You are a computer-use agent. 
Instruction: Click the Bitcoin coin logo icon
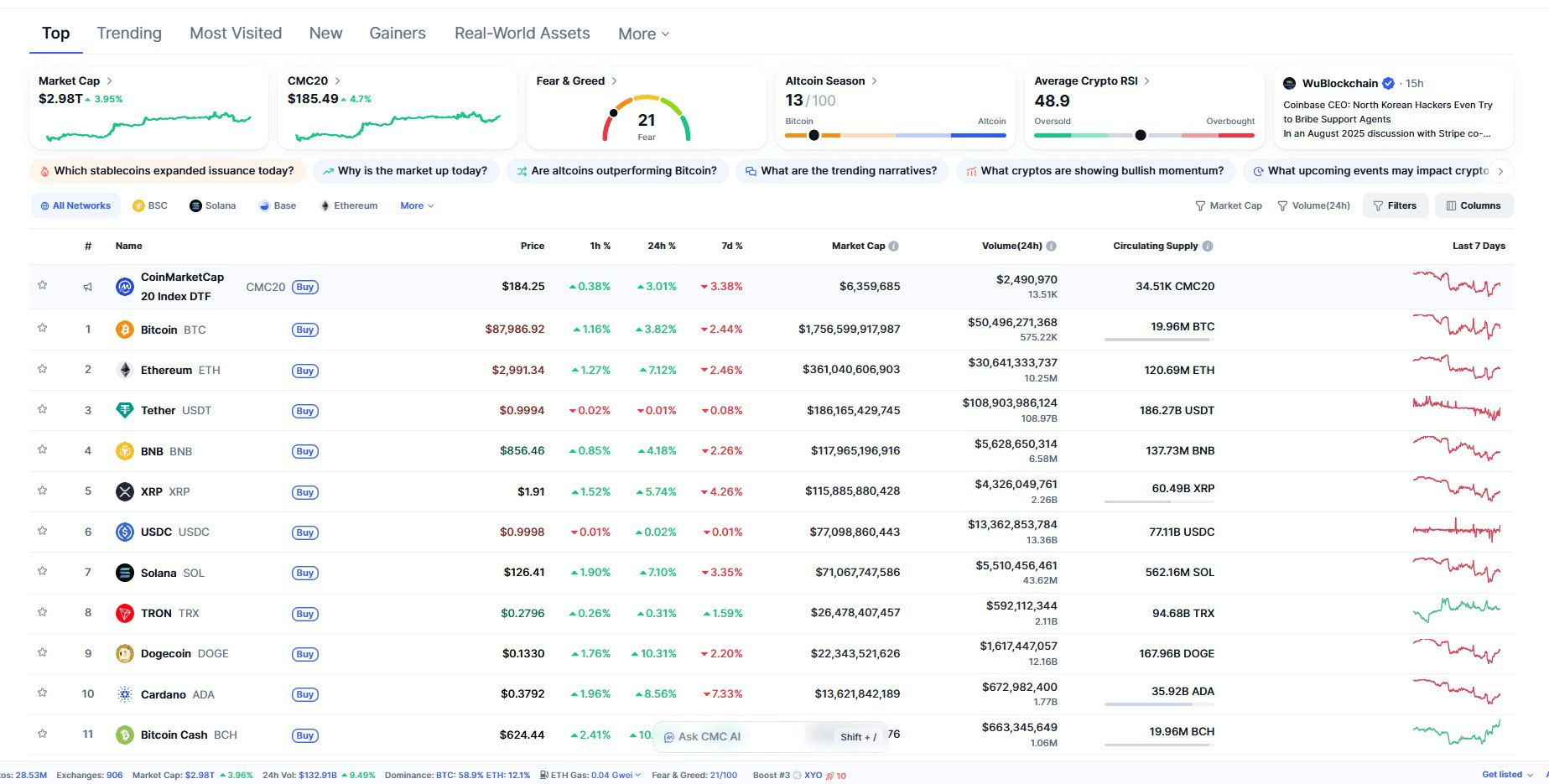point(124,330)
